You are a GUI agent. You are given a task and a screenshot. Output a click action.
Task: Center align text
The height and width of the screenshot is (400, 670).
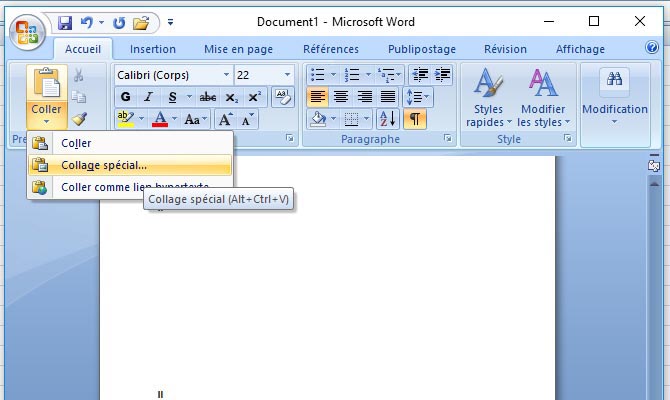coord(341,97)
